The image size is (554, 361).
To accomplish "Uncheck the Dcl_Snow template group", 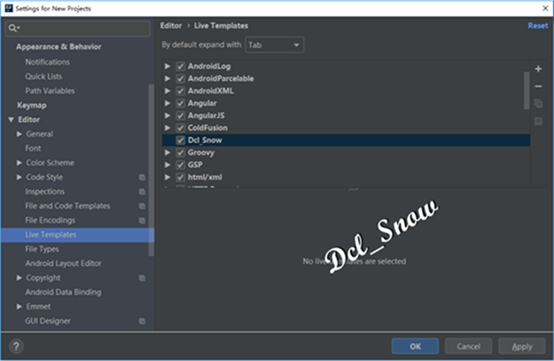I will pyautogui.click(x=181, y=140).
